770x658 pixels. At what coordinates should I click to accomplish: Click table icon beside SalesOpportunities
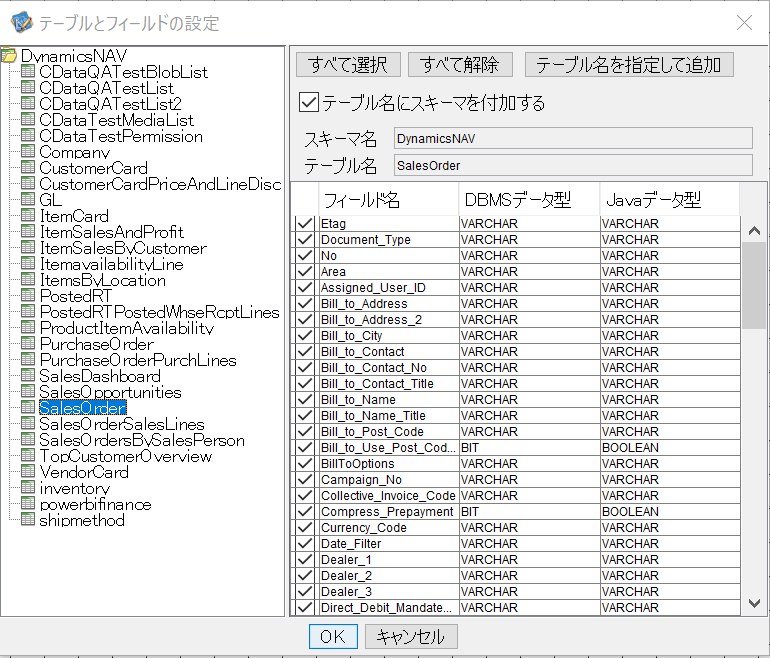pyautogui.click(x=28, y=391)
